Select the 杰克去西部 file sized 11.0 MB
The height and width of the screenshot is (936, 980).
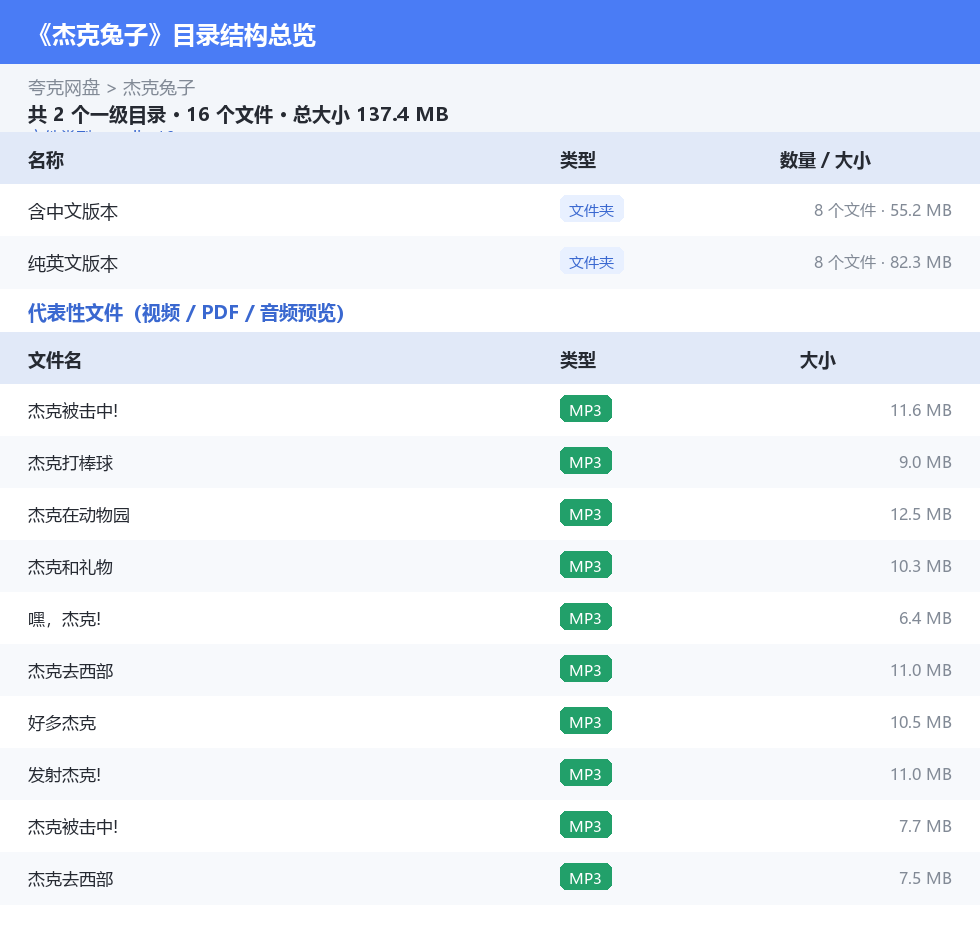tap(71, 670)
